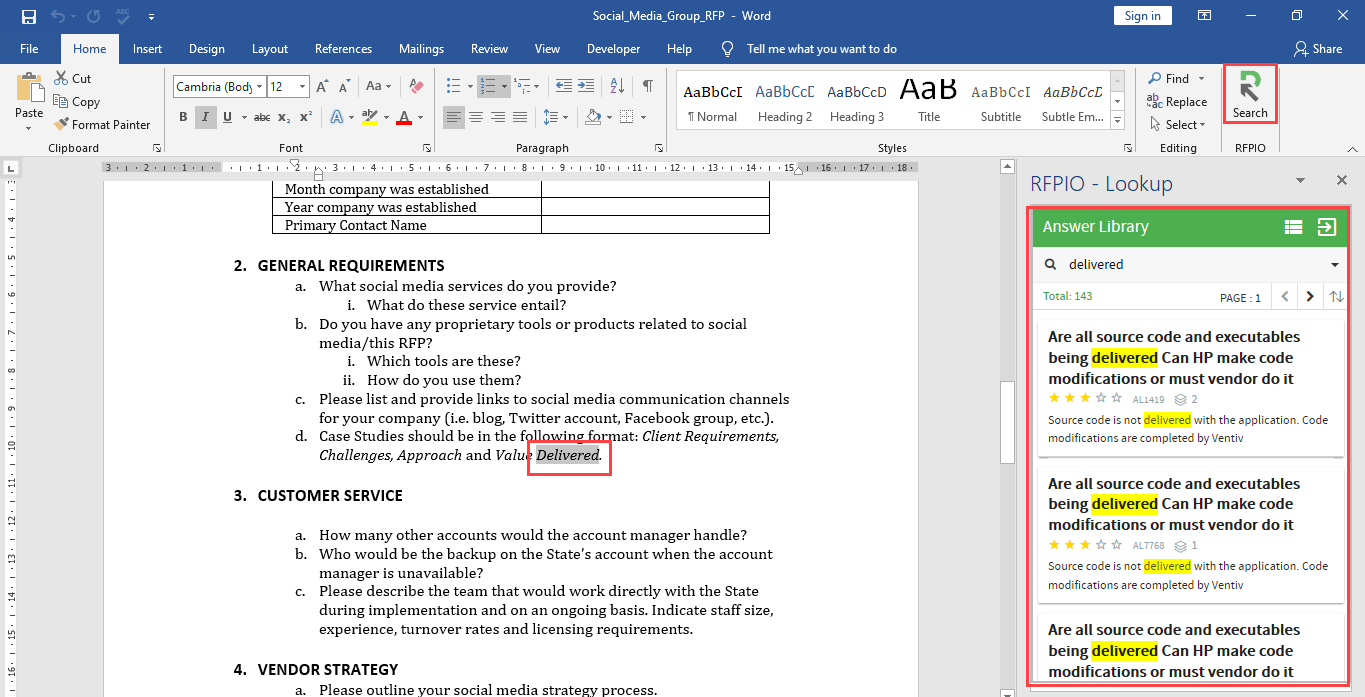Open the font size dropdown

click(x=304, y=87)
